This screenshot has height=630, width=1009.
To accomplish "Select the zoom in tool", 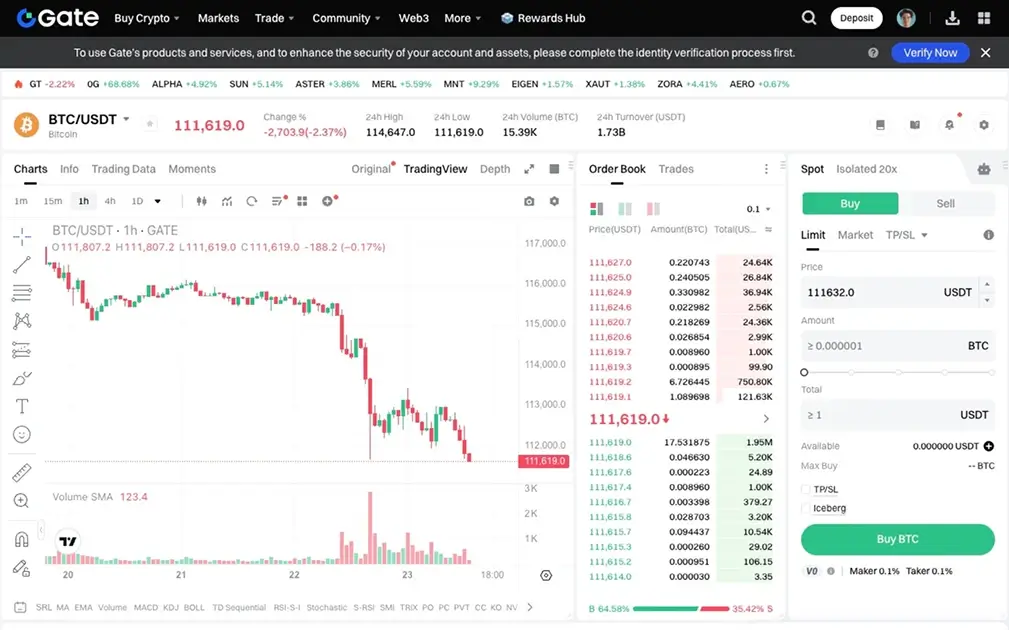I will (x=21, y=501).
